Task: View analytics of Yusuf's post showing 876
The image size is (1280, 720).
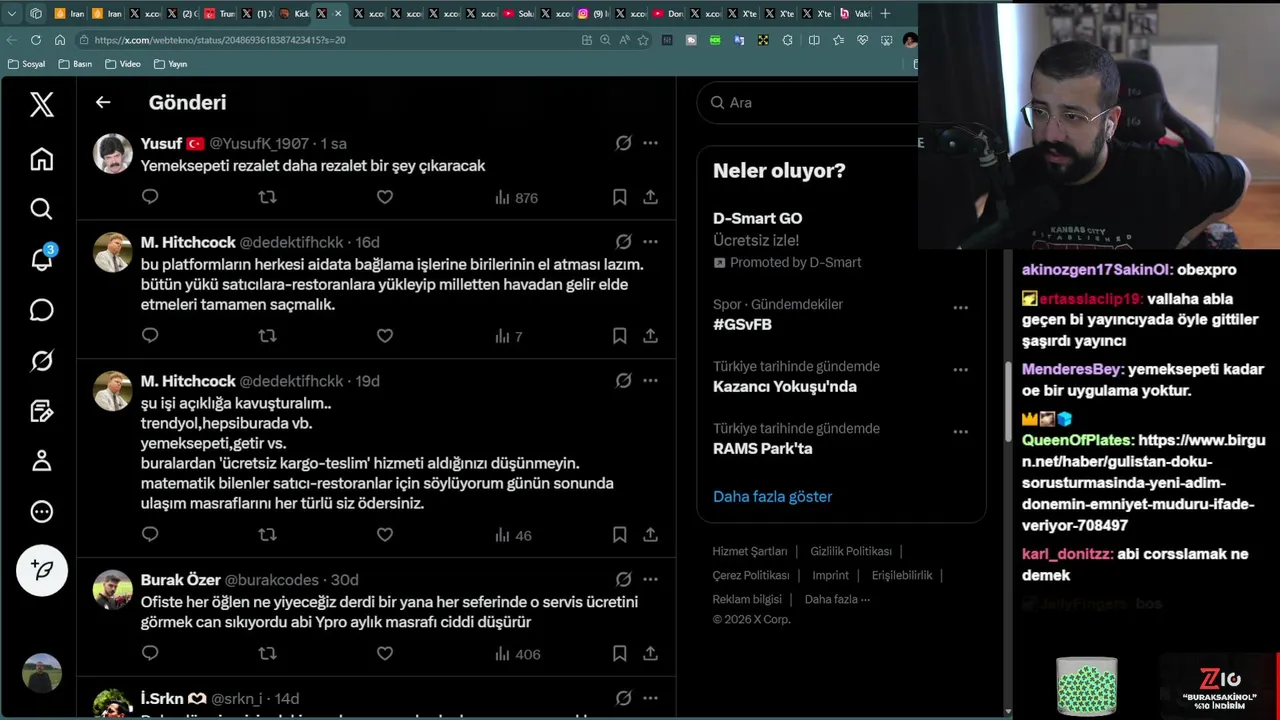Action: pyautogui.click(x=516, y=198)
